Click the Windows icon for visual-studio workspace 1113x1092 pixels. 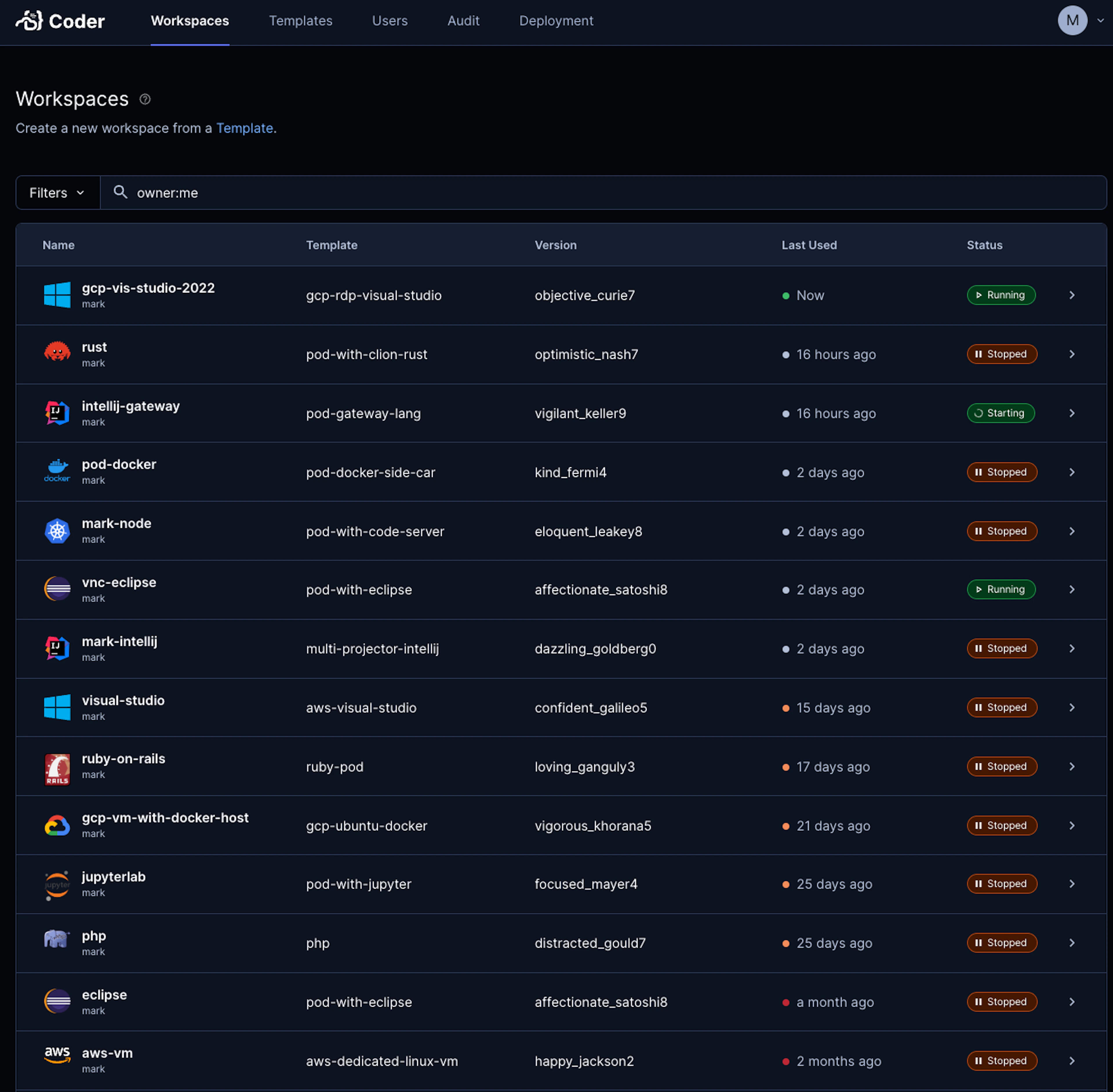coord(57,707)
